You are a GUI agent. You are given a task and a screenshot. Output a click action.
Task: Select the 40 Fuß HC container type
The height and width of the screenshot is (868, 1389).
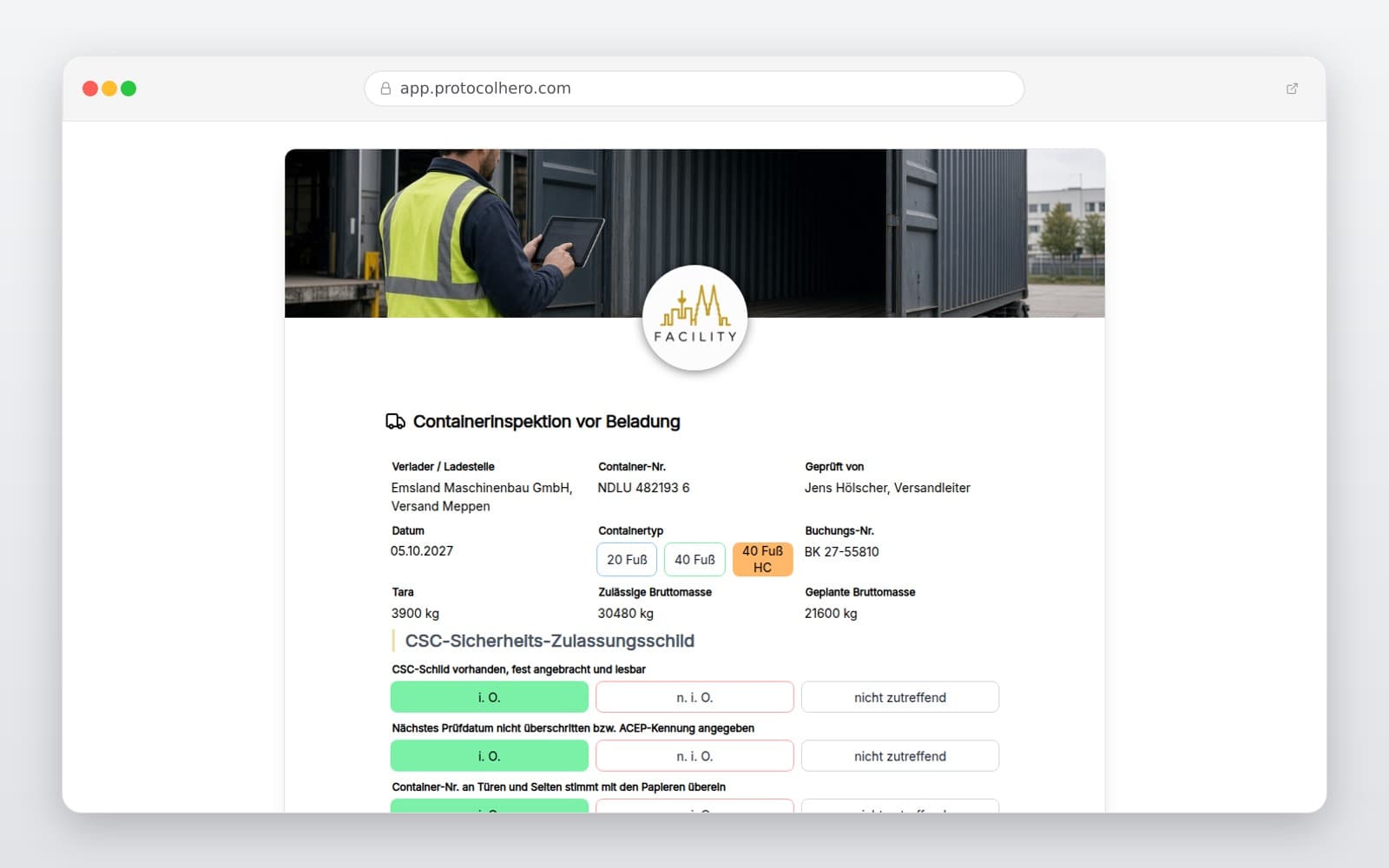point(762,560)
